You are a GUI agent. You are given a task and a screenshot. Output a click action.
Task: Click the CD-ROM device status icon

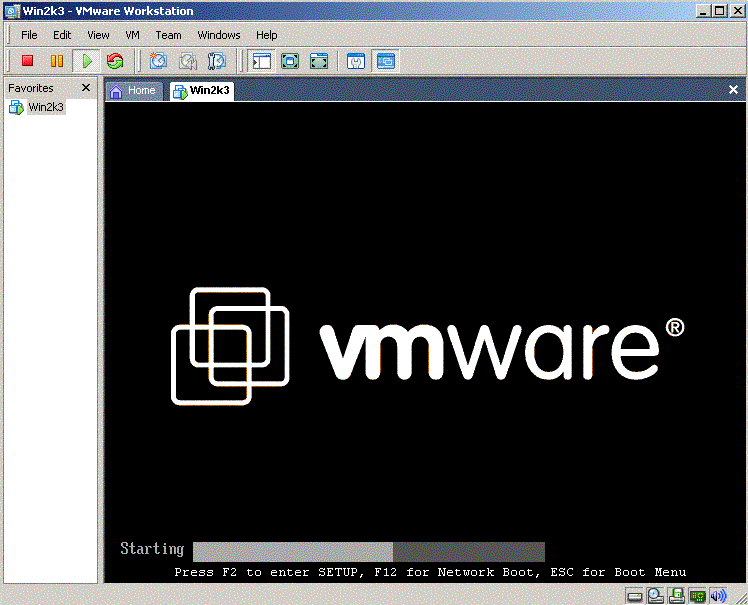point(655,595)
